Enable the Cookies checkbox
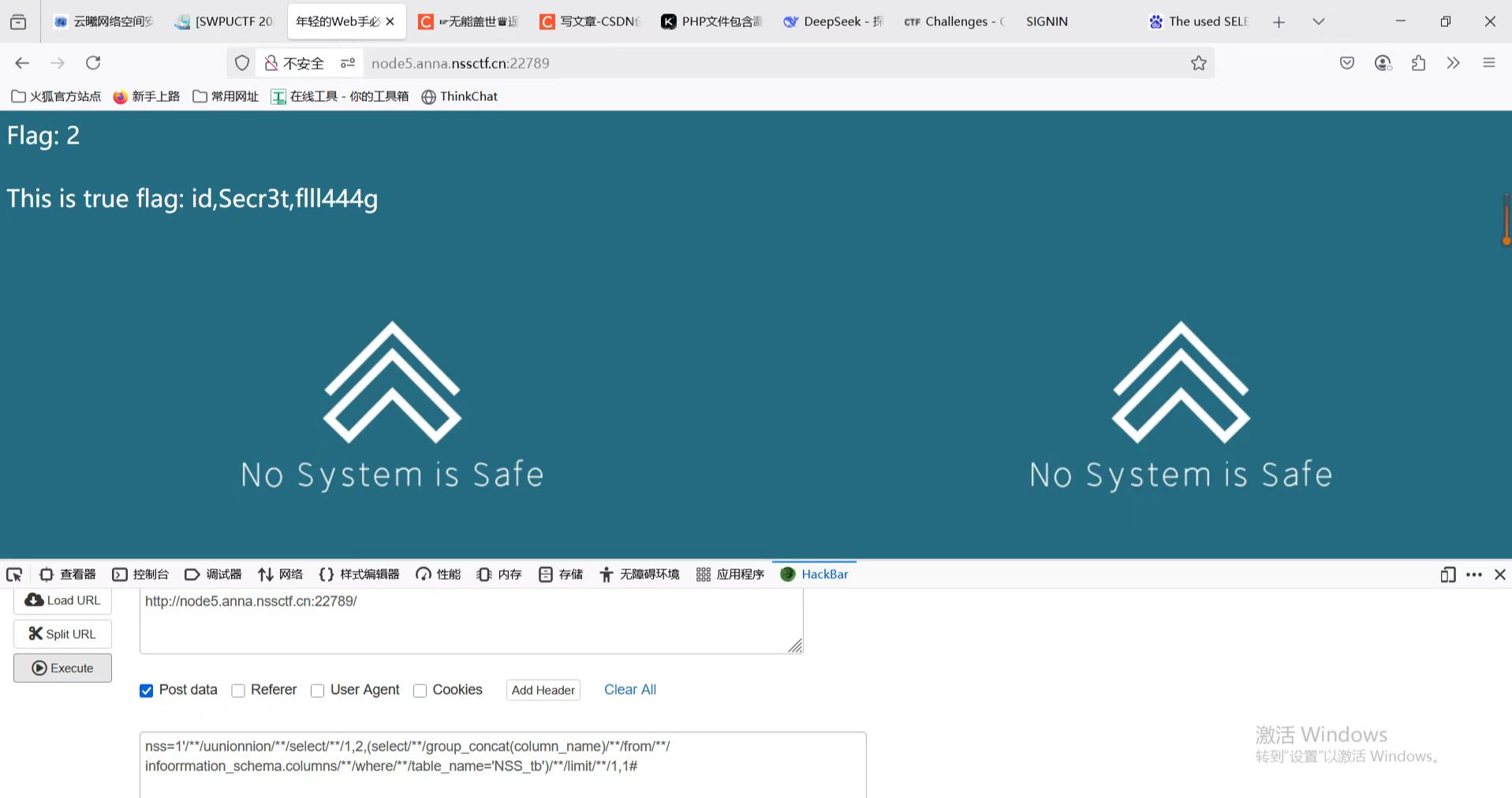The image size is (1512, 798). click(x=420, y=691)
